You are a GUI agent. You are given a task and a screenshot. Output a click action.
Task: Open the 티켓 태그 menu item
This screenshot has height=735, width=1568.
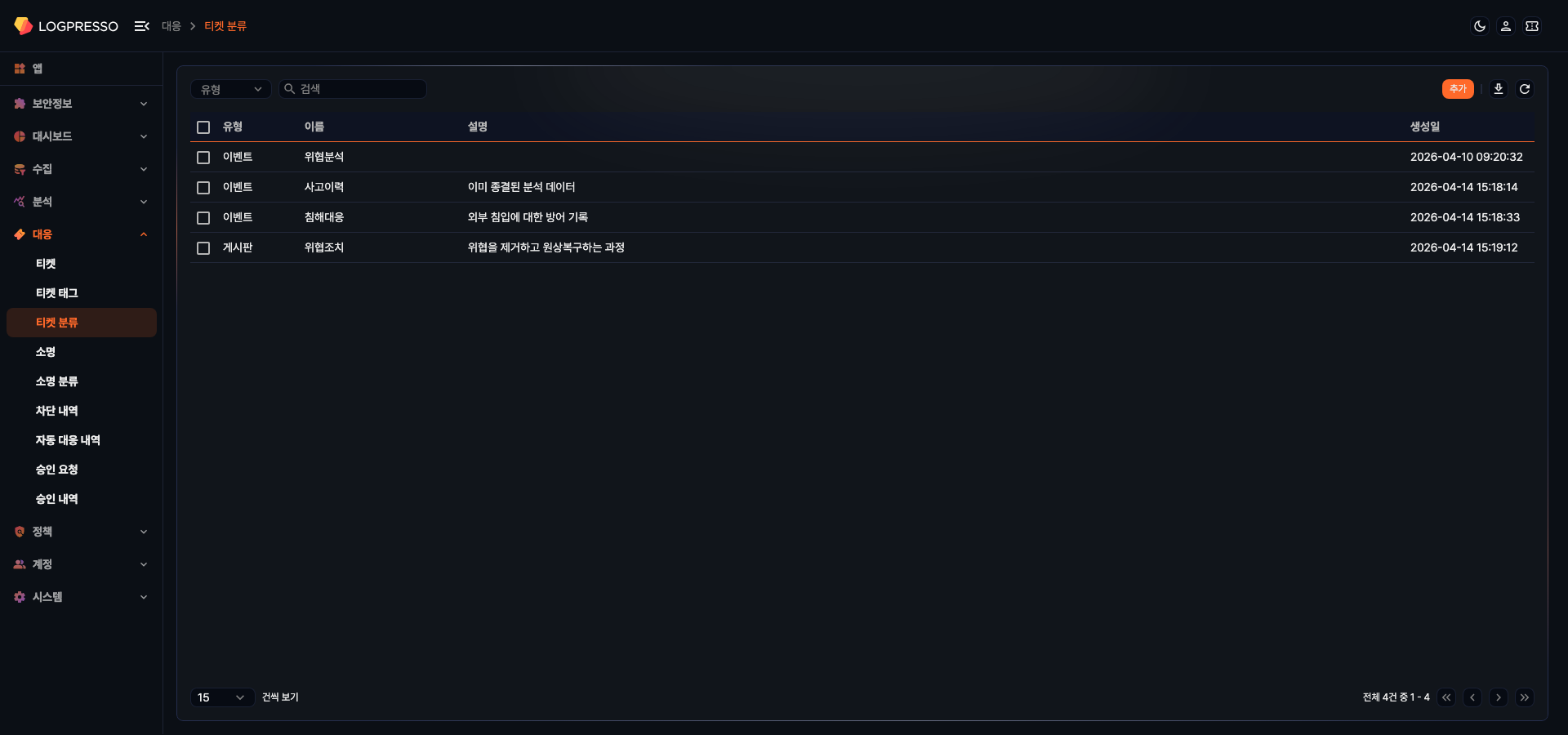point(57,293)
